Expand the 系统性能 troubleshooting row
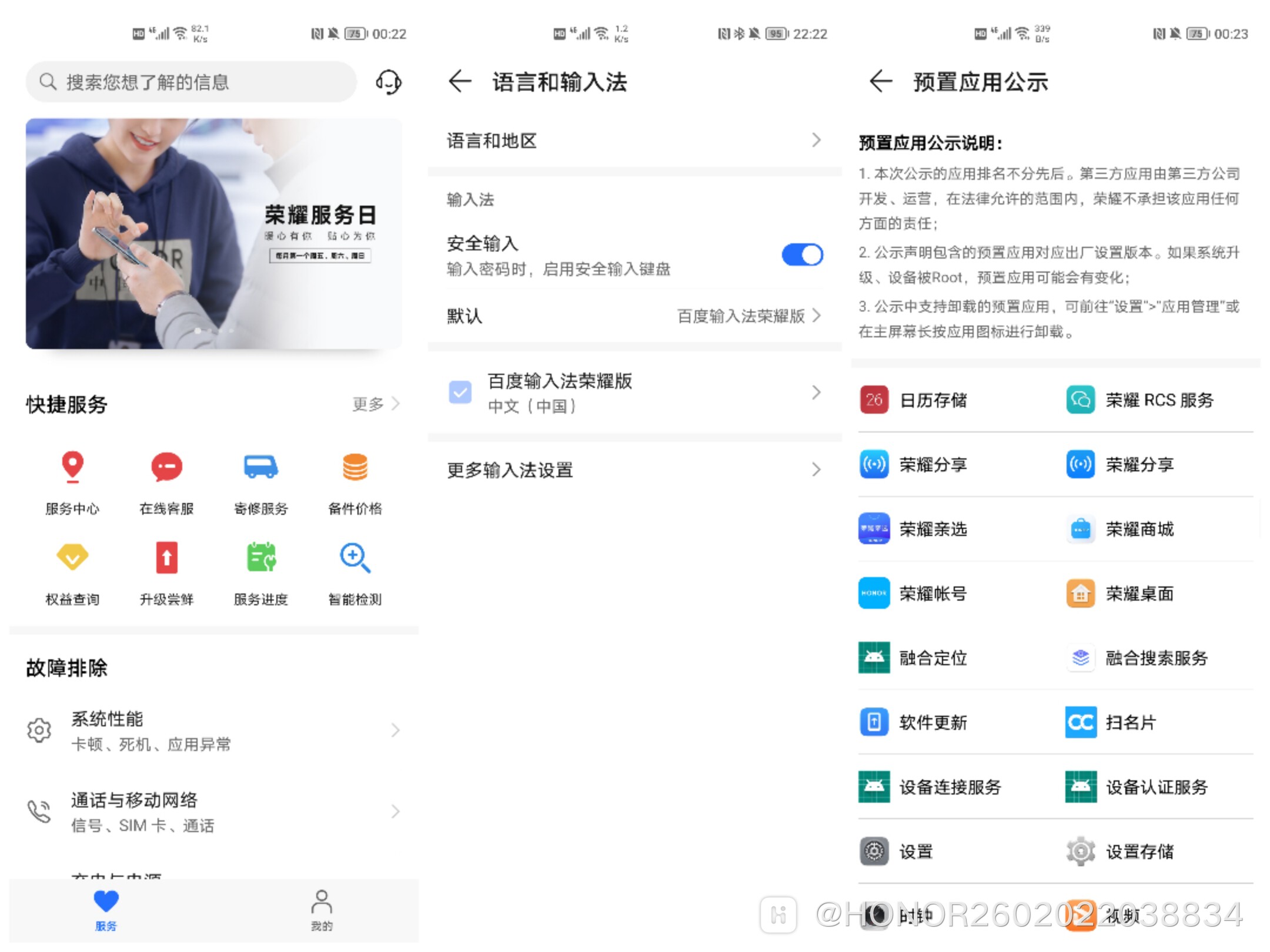This screenshot has height=952, width=1270. (214, 731)
